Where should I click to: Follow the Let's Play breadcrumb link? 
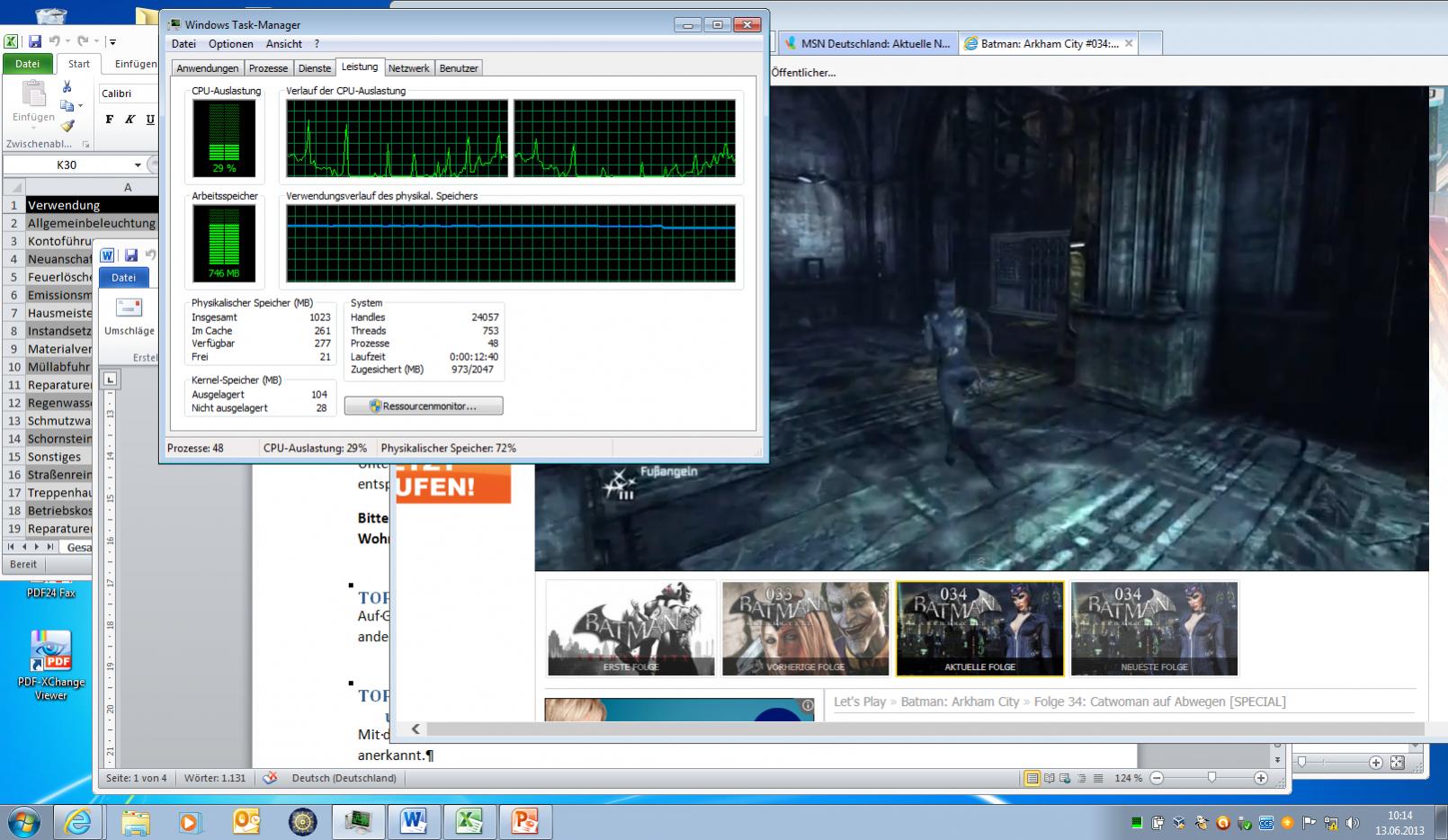click(x=860, y=701)
